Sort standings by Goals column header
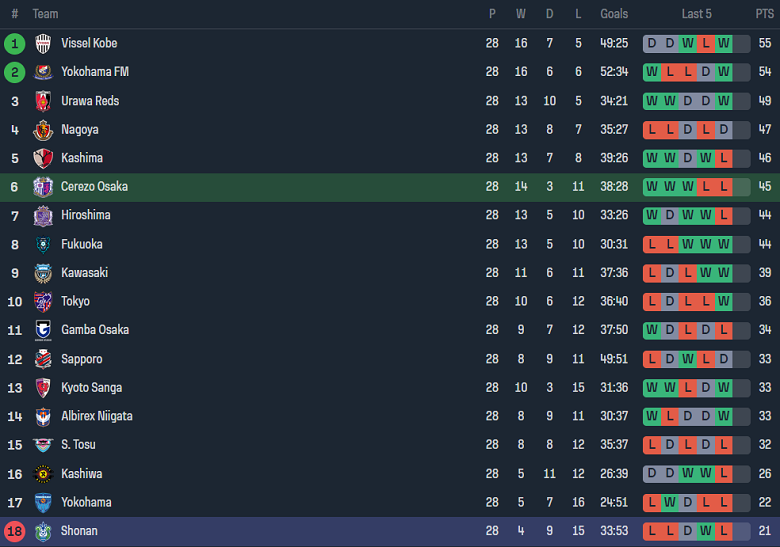780x547 pixels. pos(614,14)
